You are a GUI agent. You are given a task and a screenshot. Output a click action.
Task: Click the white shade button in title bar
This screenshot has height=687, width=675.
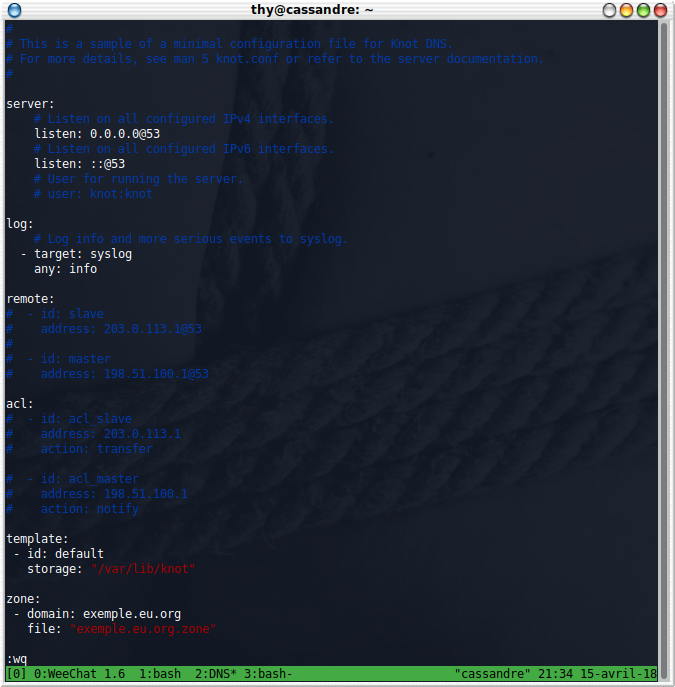point(609,10)
